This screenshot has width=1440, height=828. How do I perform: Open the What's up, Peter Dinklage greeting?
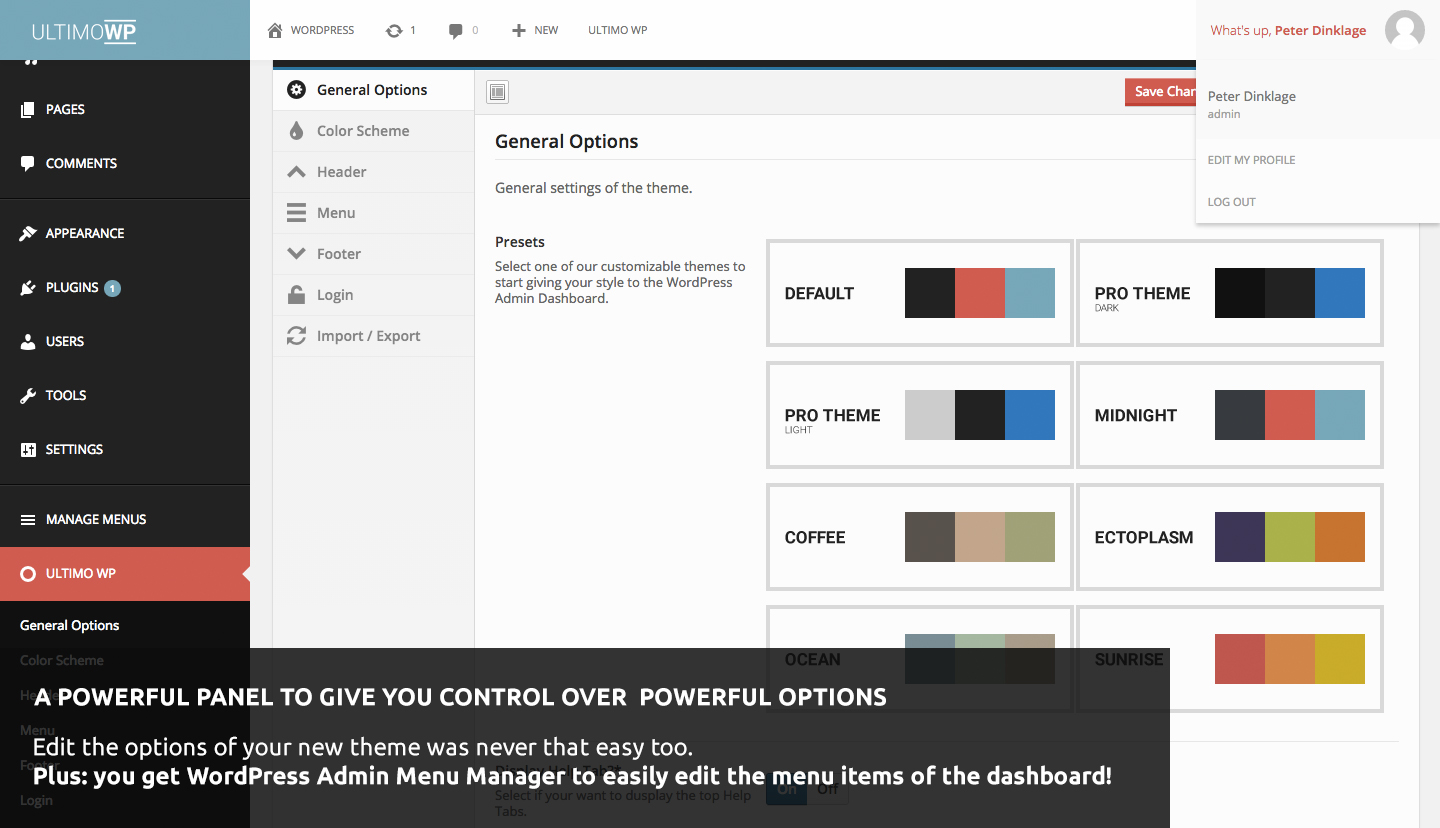tap(1288, 31)
